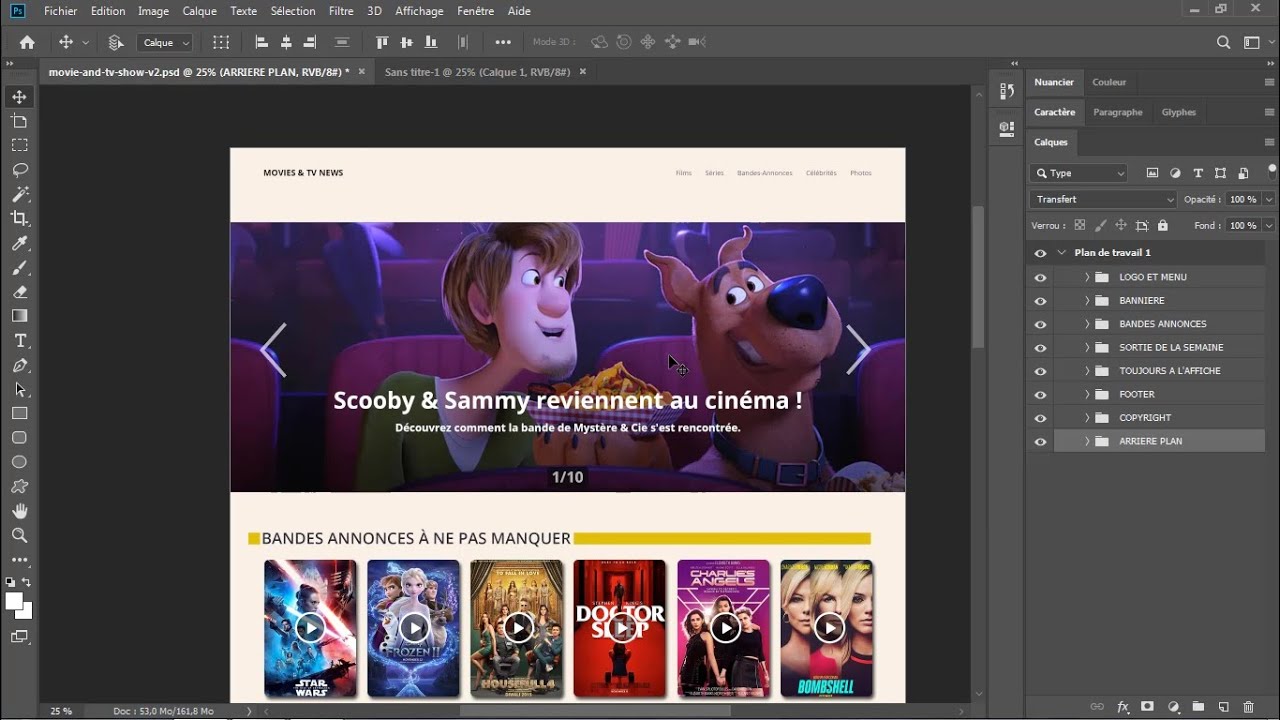Select the Ellipse tool
Screen dimensions: 1280x720
pyautogui.click(x=19, y=462)
